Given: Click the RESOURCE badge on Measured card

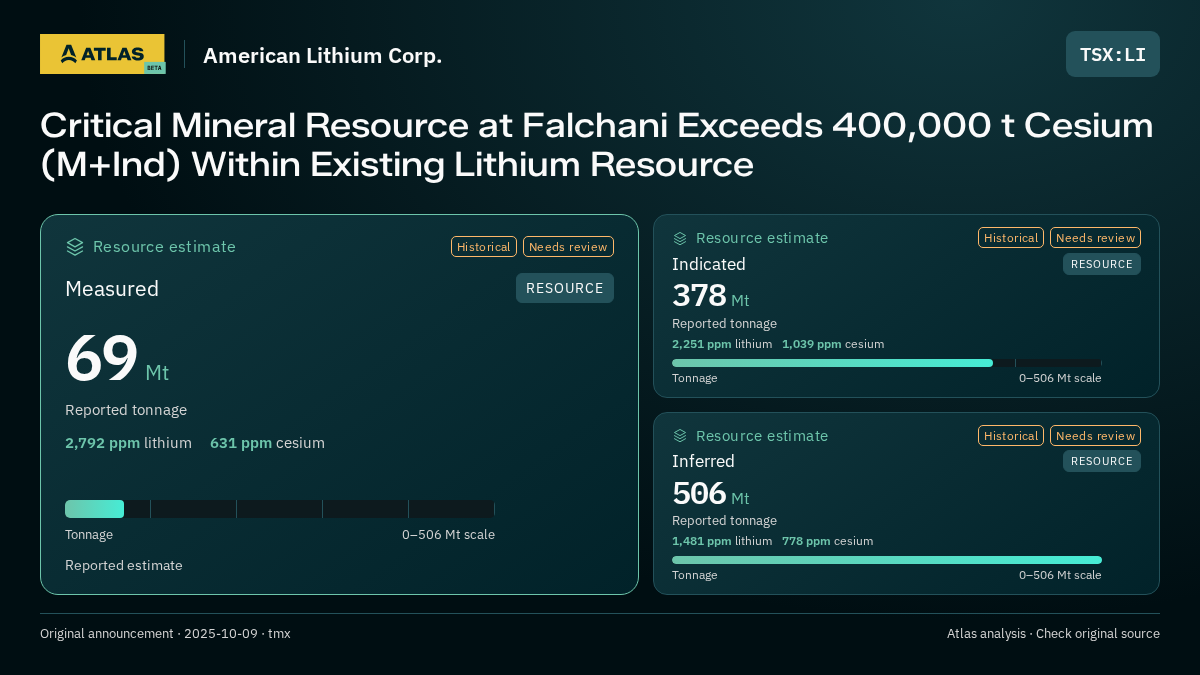Looking at the screenshot, I should [x=565, y=288].
